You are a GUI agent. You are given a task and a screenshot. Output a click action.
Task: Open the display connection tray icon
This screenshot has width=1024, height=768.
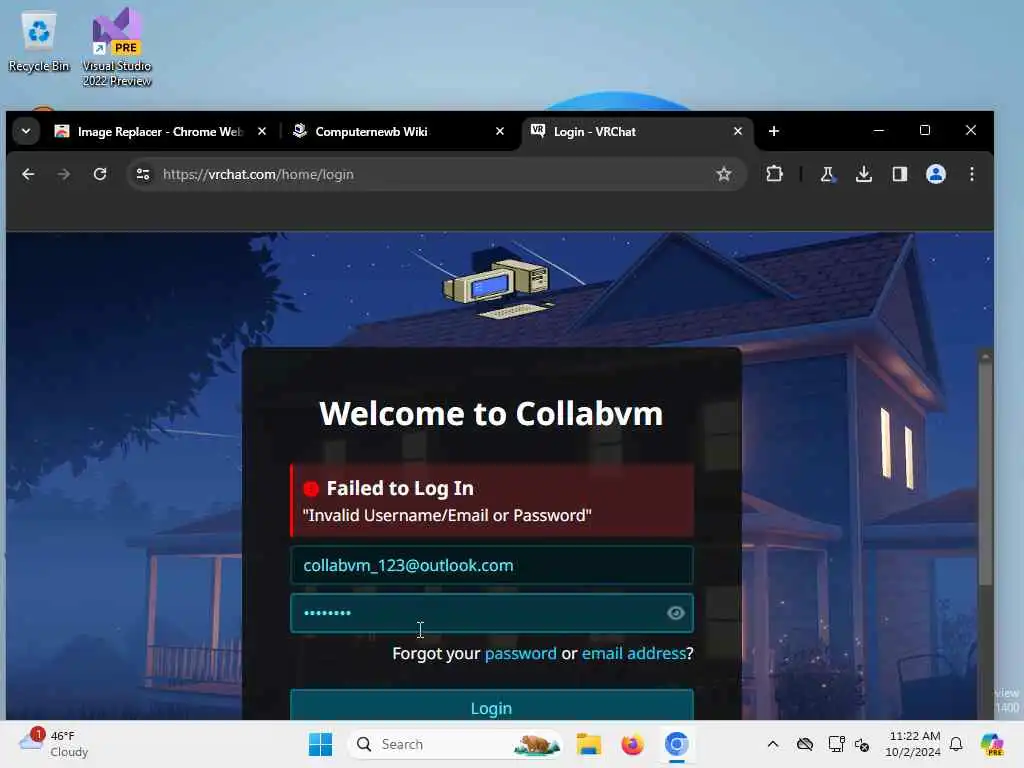(837, 744)
